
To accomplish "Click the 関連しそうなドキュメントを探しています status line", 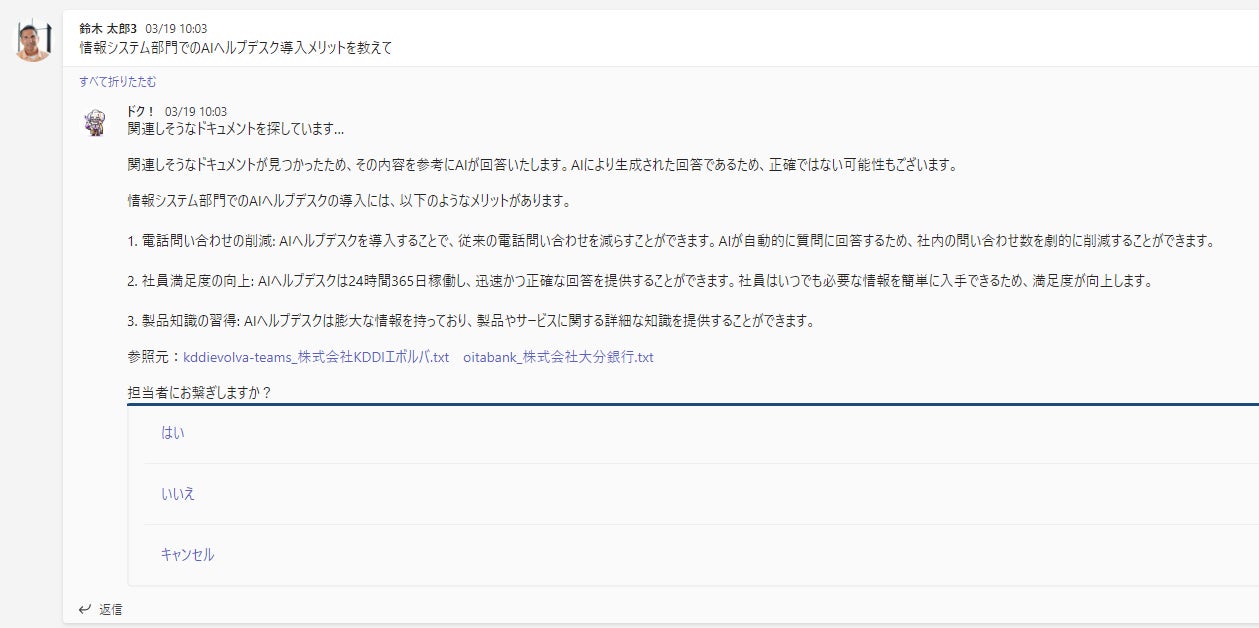I will (x=236, y=129).
